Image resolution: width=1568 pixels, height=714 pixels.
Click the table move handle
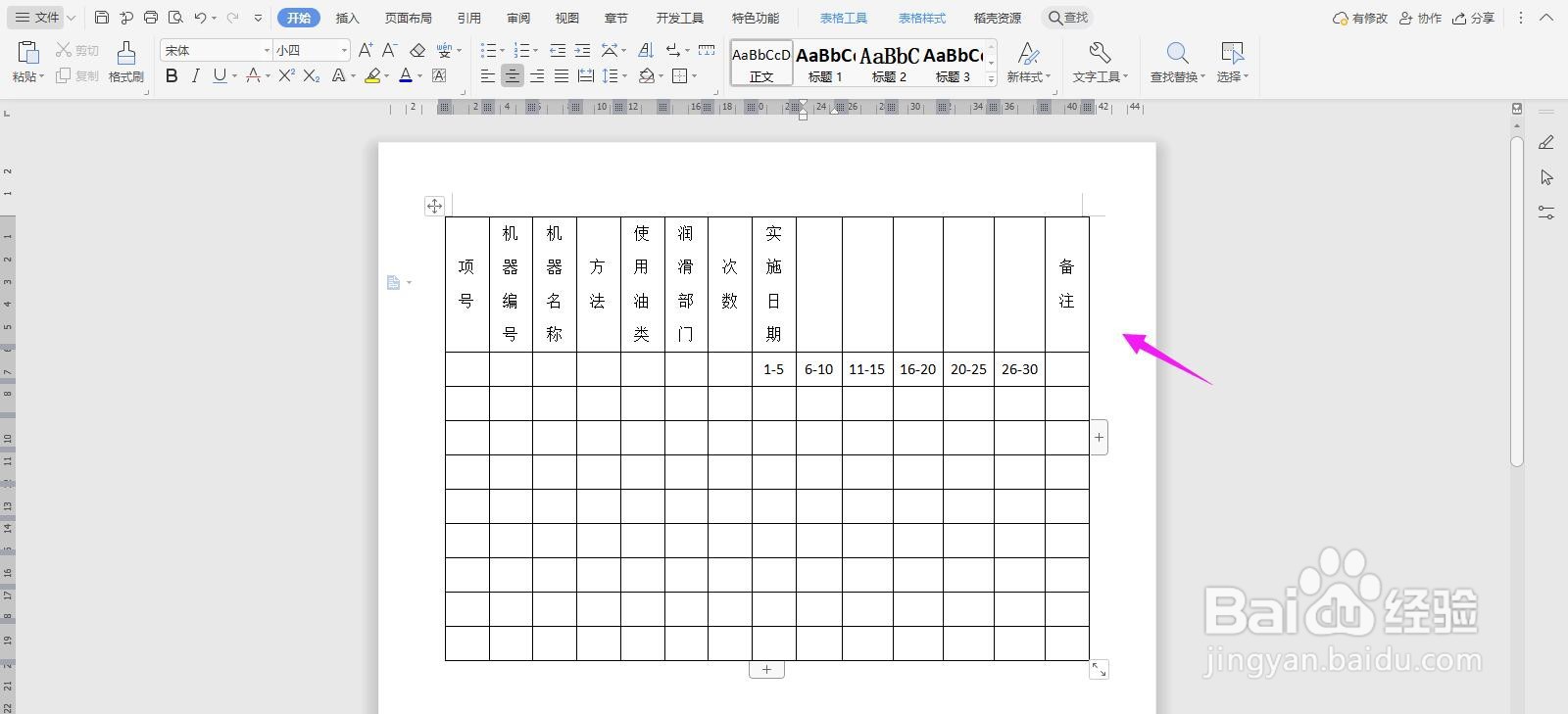(x=434, y=206)
